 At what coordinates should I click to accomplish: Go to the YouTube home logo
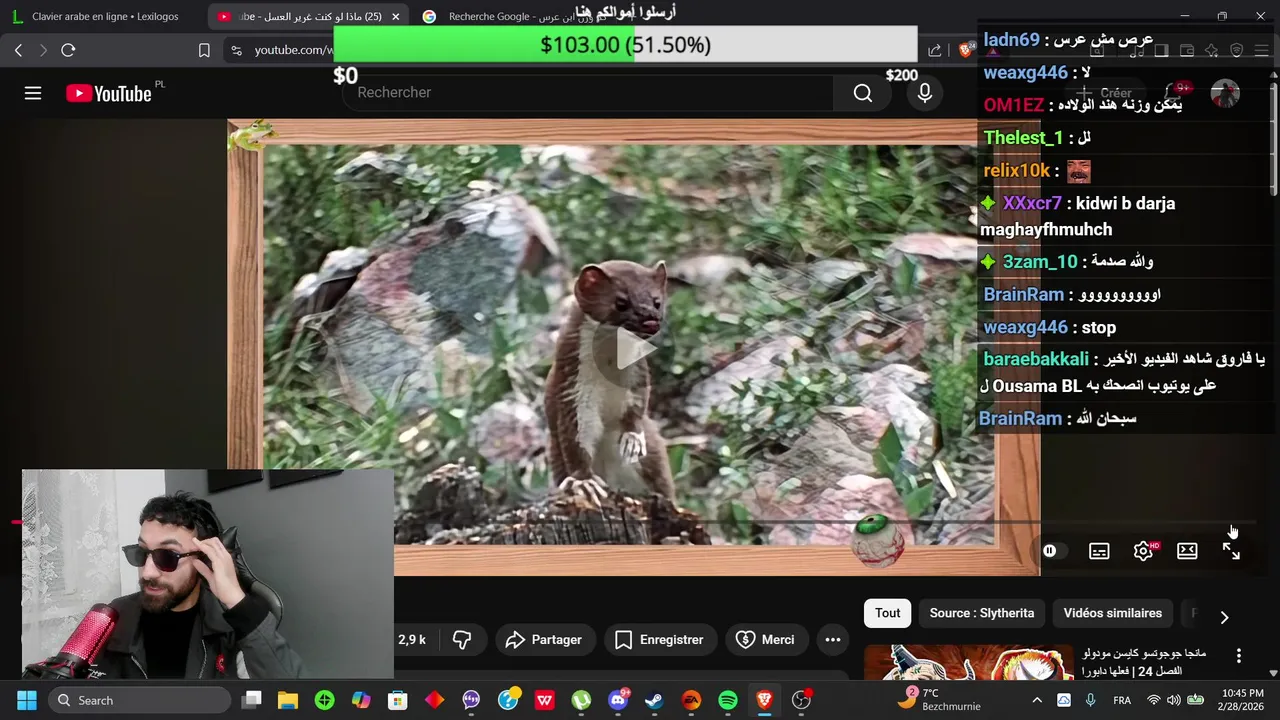[109, 93]
